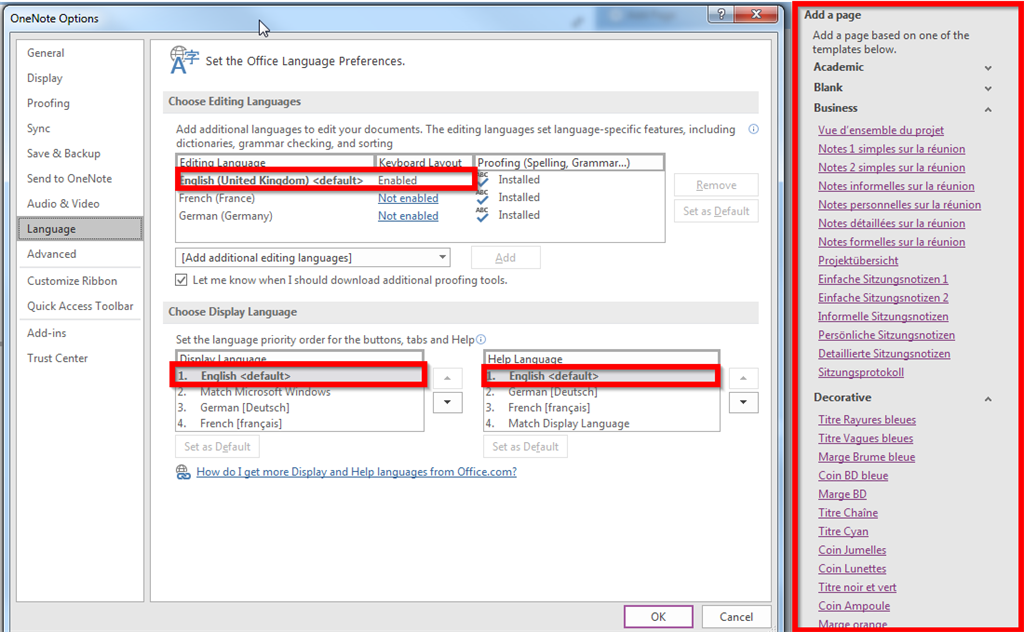Open 'Vue d'ensemble du projet' template
The width and height of the screenshot is (1024, 632).
881,130
